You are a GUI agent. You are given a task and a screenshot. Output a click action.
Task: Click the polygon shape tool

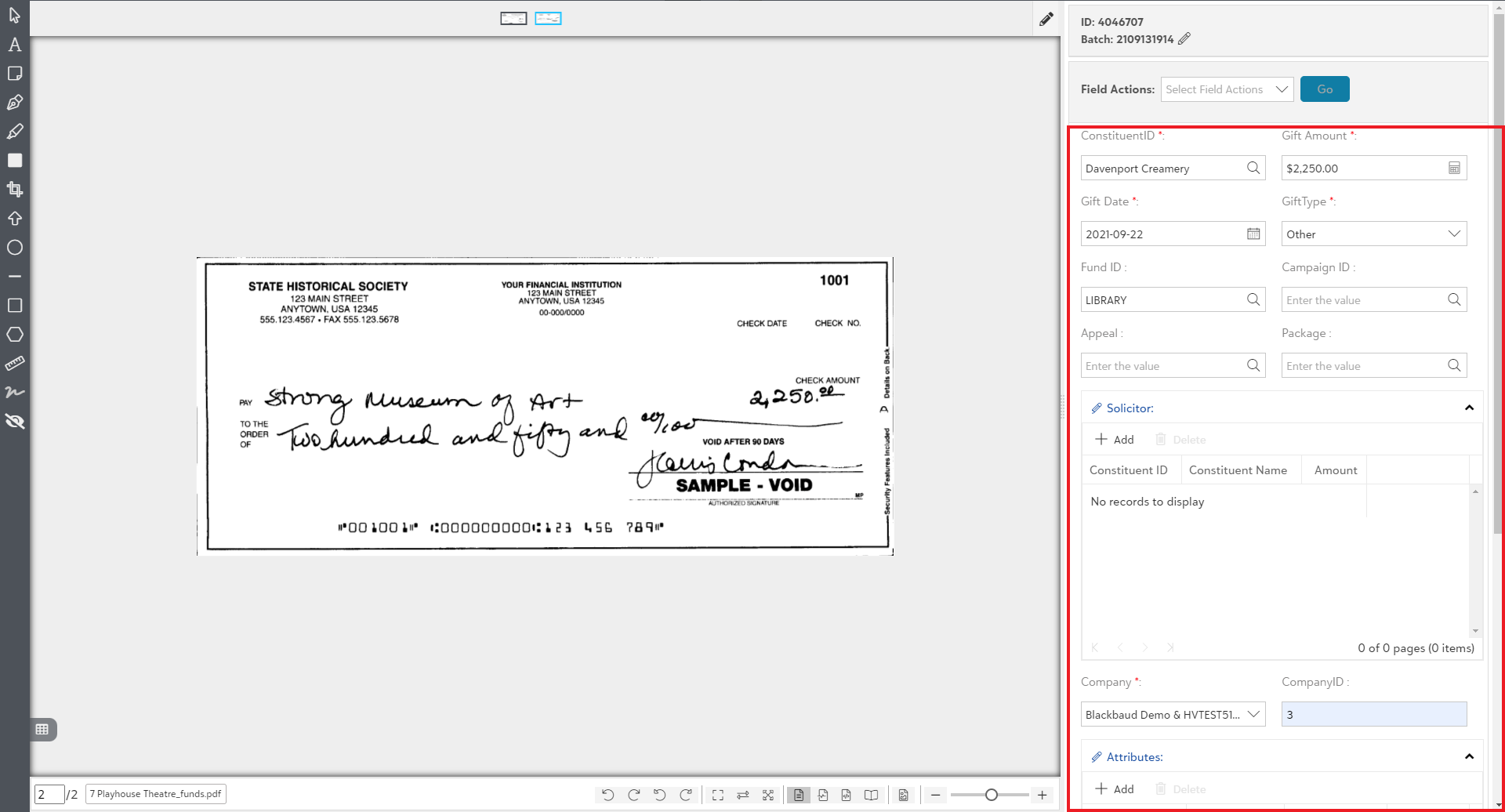14,335
